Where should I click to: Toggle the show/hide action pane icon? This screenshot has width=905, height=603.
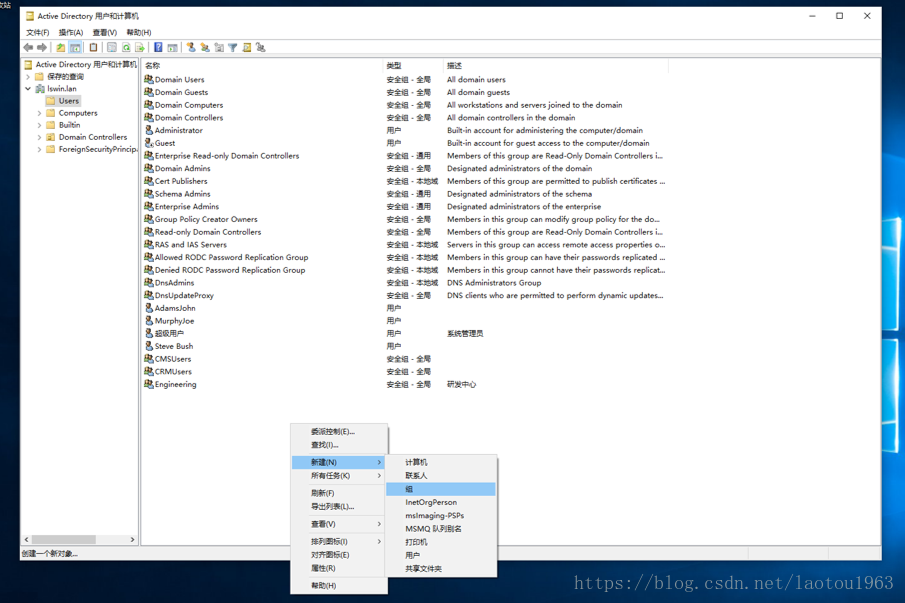point(172,47)
